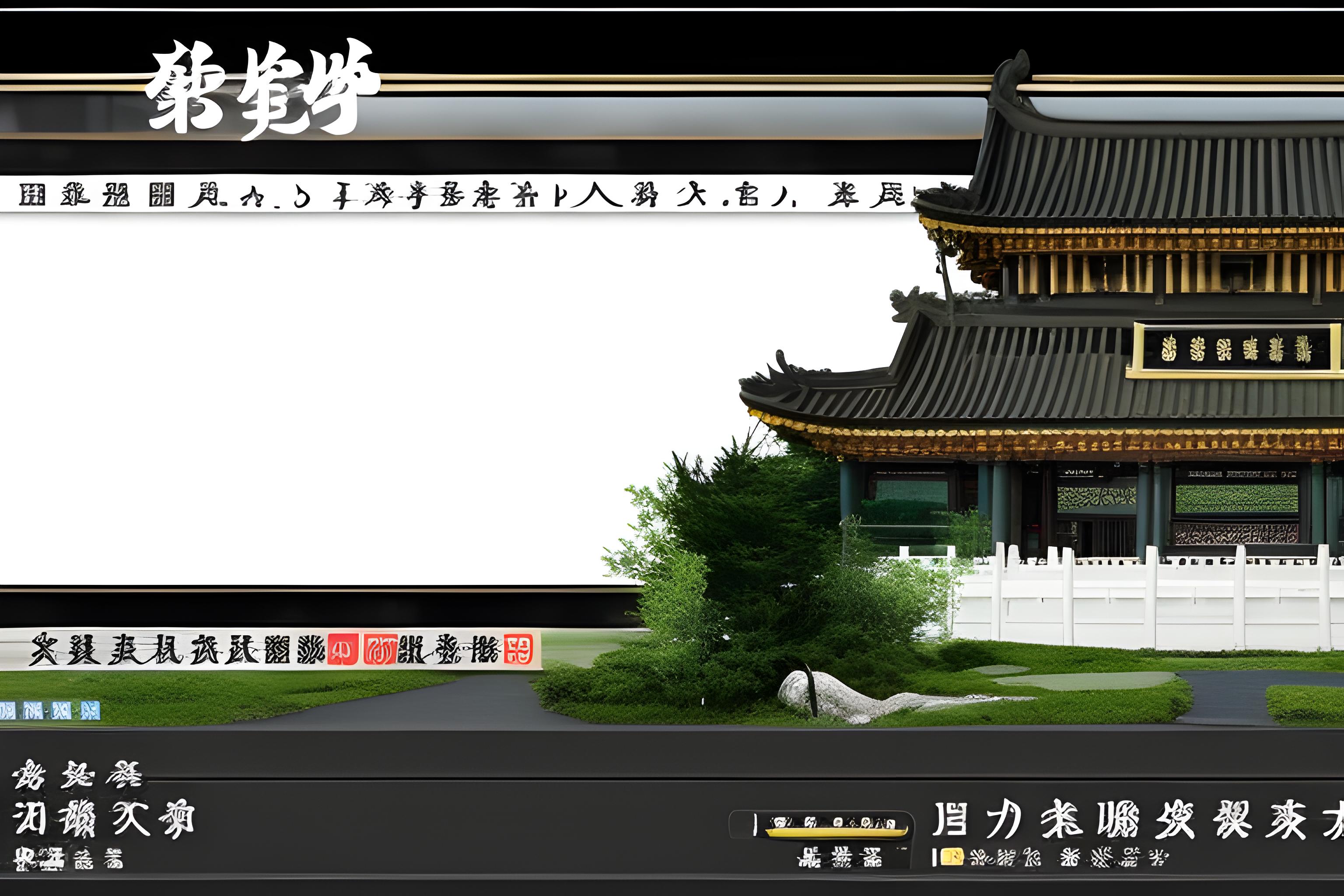The width and height of the screenshot is (1344, 896).
Task: Click the third small blue tile icon
Action: (61, 711)
